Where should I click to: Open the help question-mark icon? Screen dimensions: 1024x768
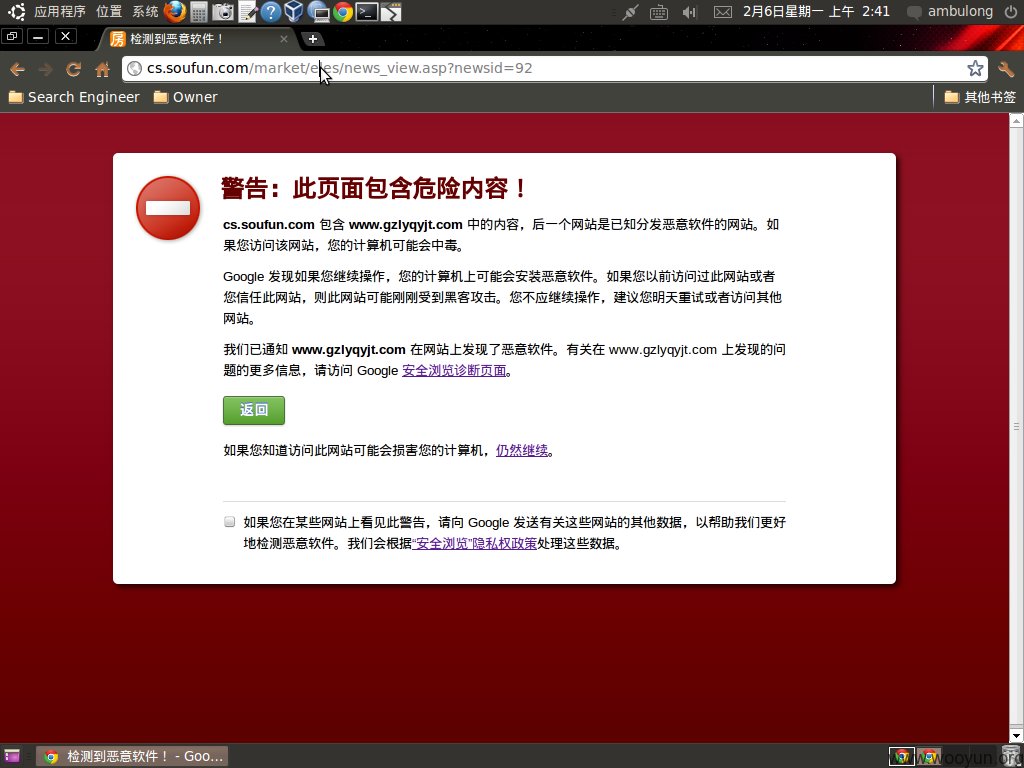point(270,12)
